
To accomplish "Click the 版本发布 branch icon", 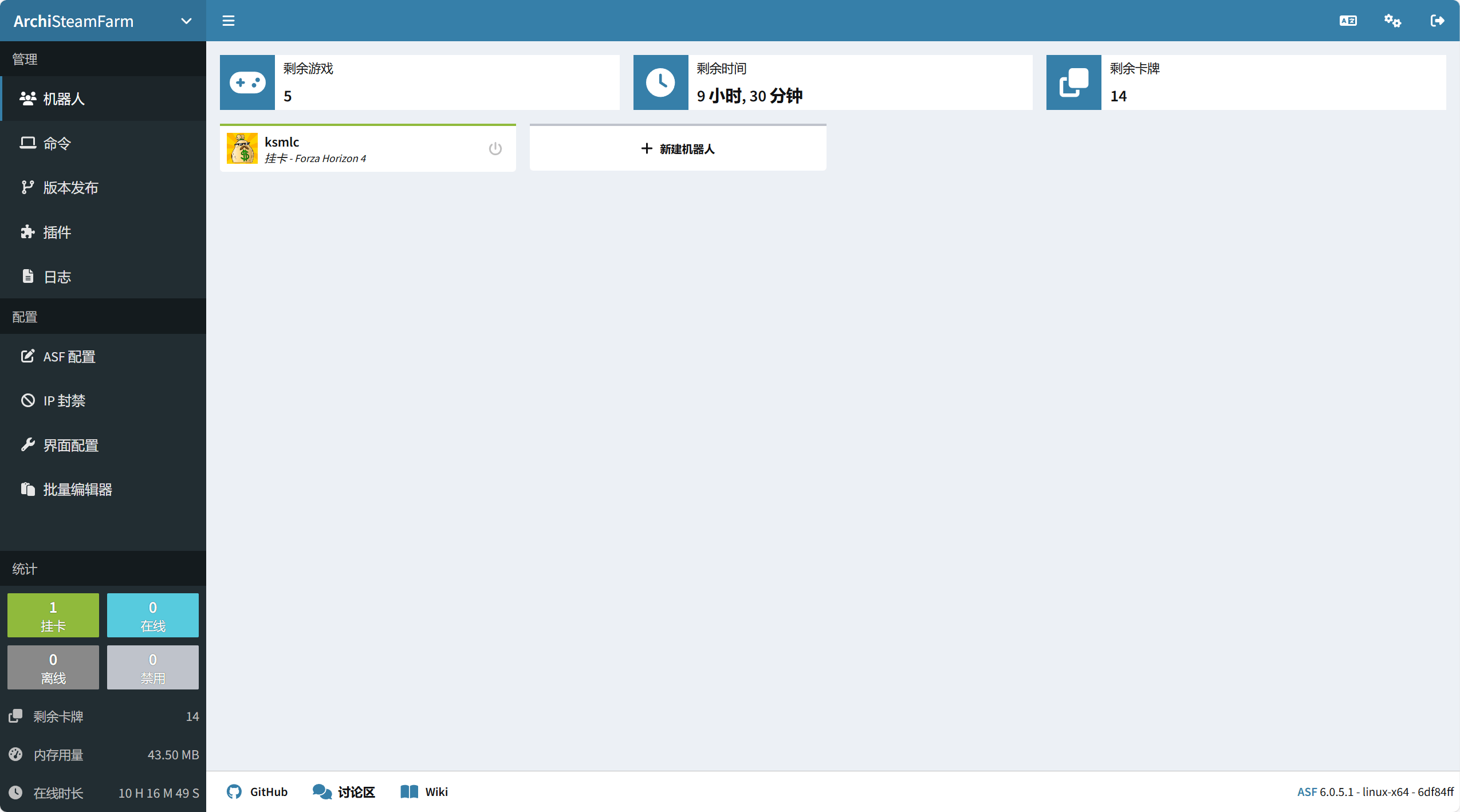I will pos(27,187).
